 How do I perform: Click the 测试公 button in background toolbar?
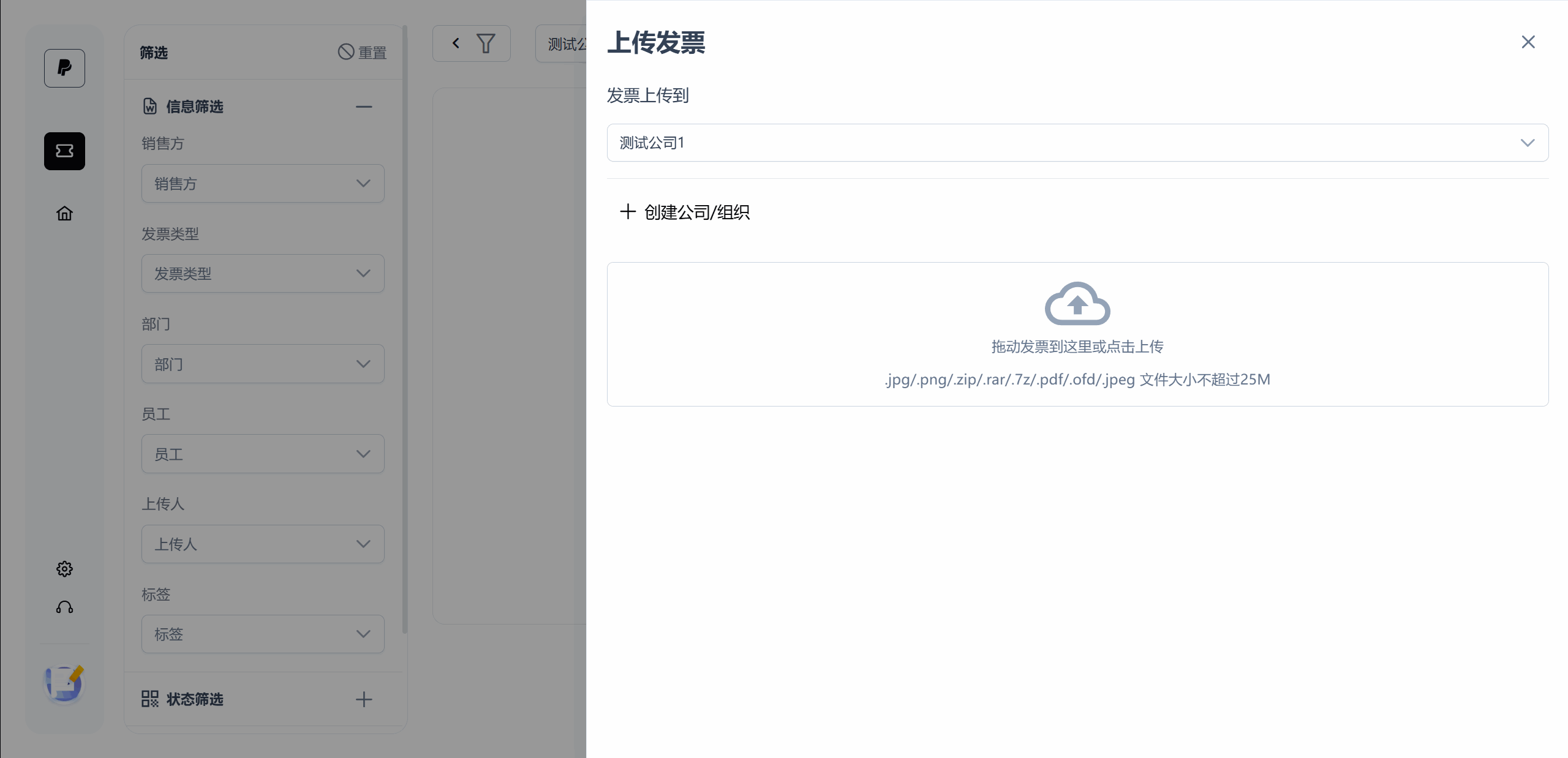coord(561,43)
